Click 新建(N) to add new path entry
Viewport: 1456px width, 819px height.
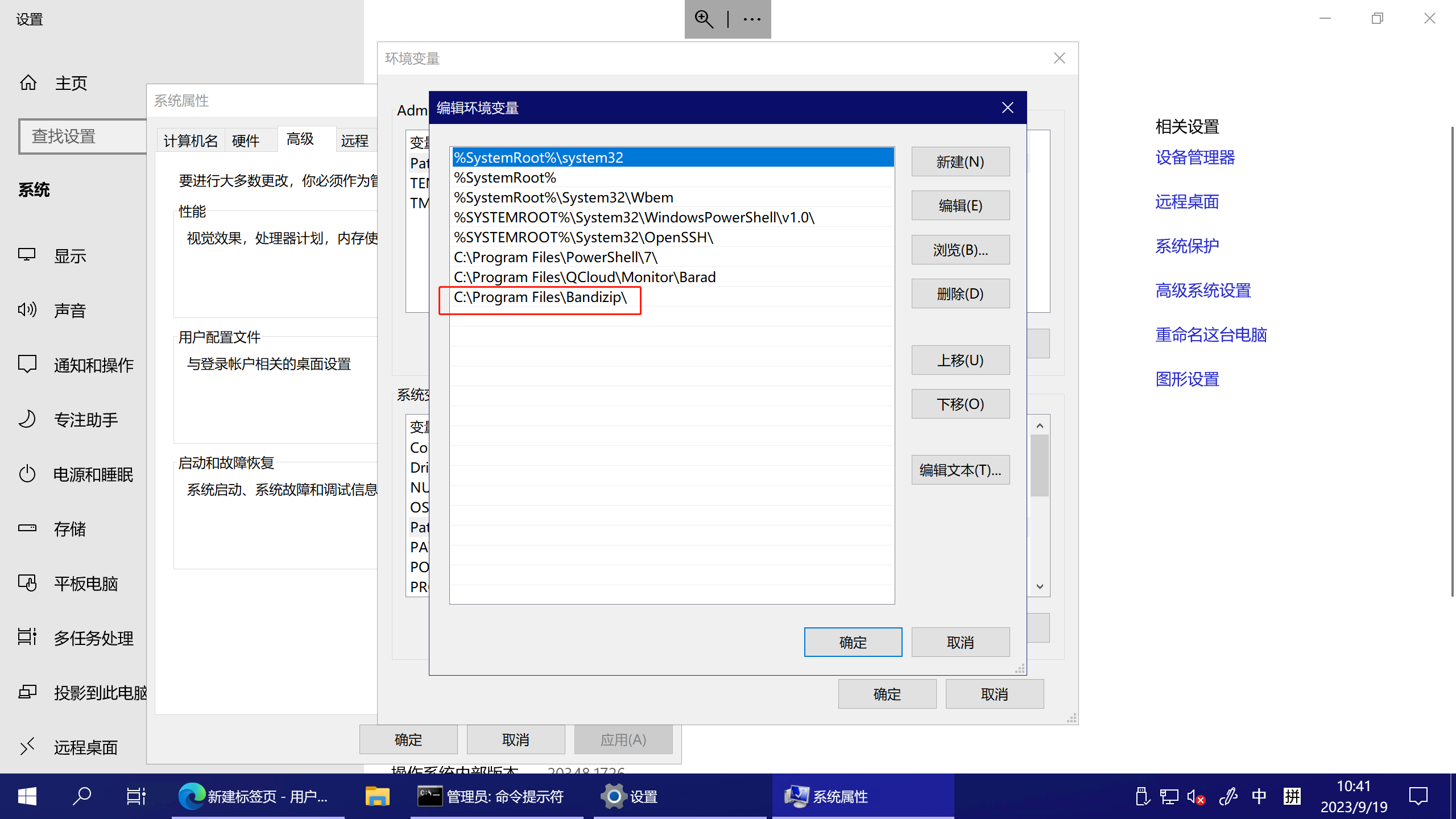tap(959, 161)
